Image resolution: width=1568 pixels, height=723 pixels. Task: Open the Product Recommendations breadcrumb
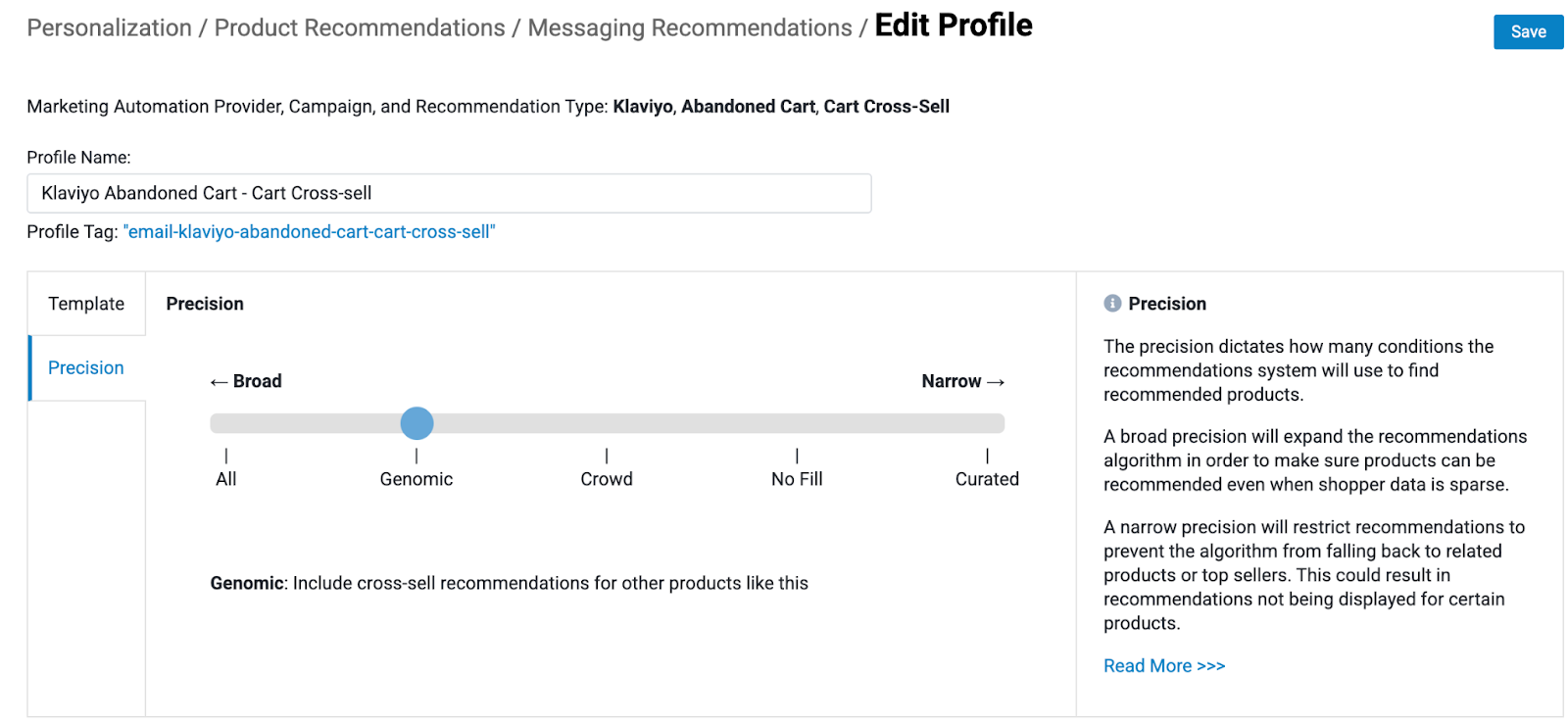click(360, 28)
